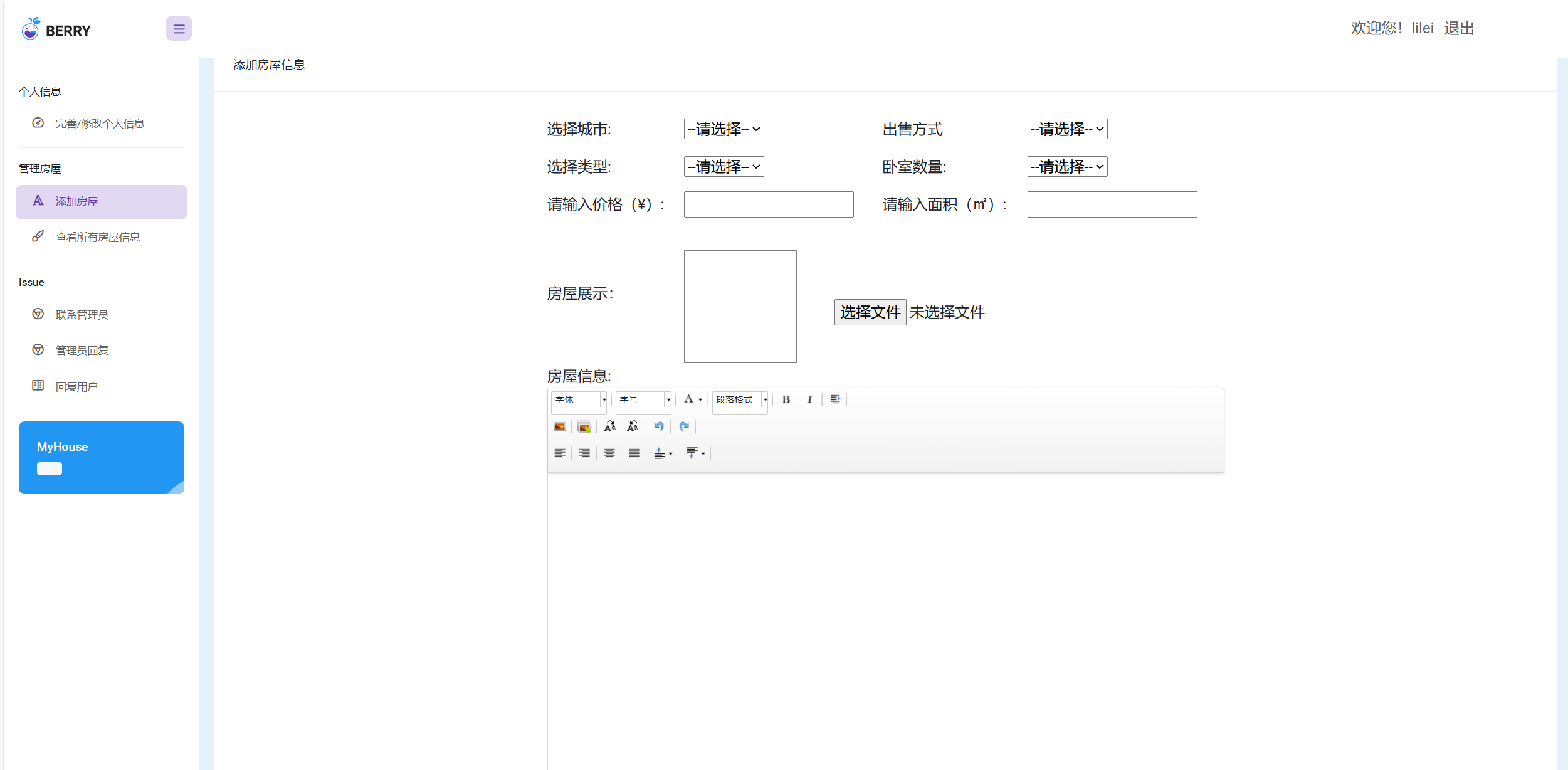
Task: Open the 选择城市 dropdown
Action: click(x=723, y=129)
